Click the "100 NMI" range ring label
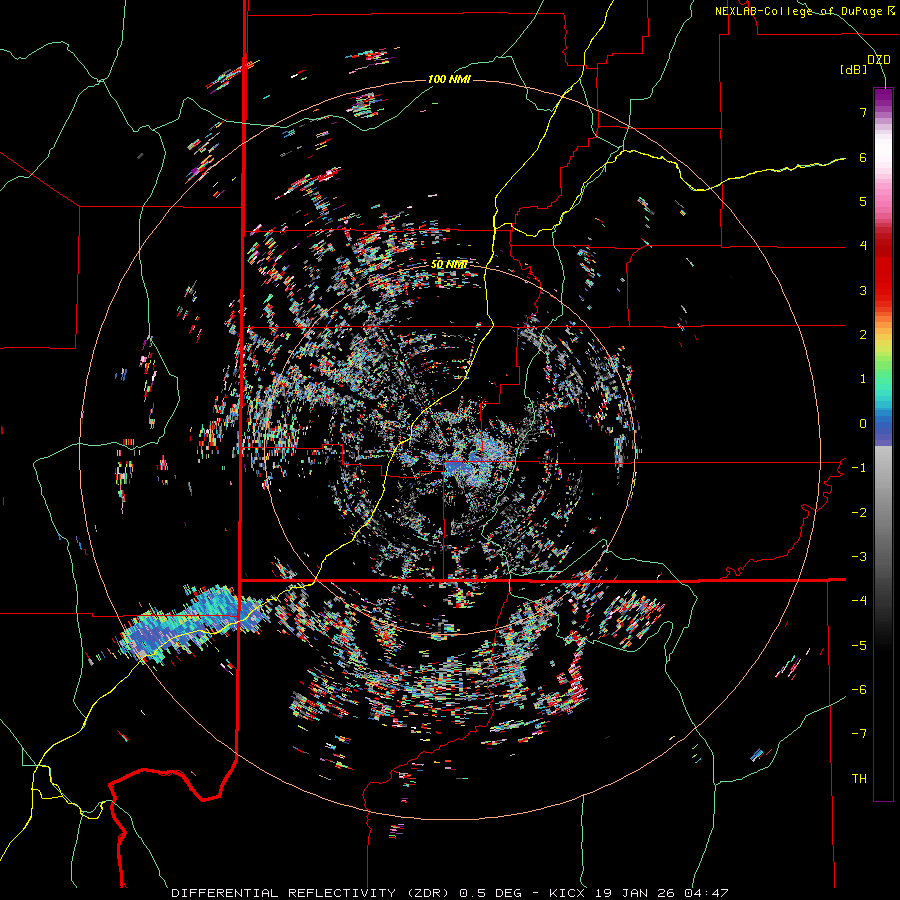The height and width of the screenshot is (900, 900). click(449, 79)
